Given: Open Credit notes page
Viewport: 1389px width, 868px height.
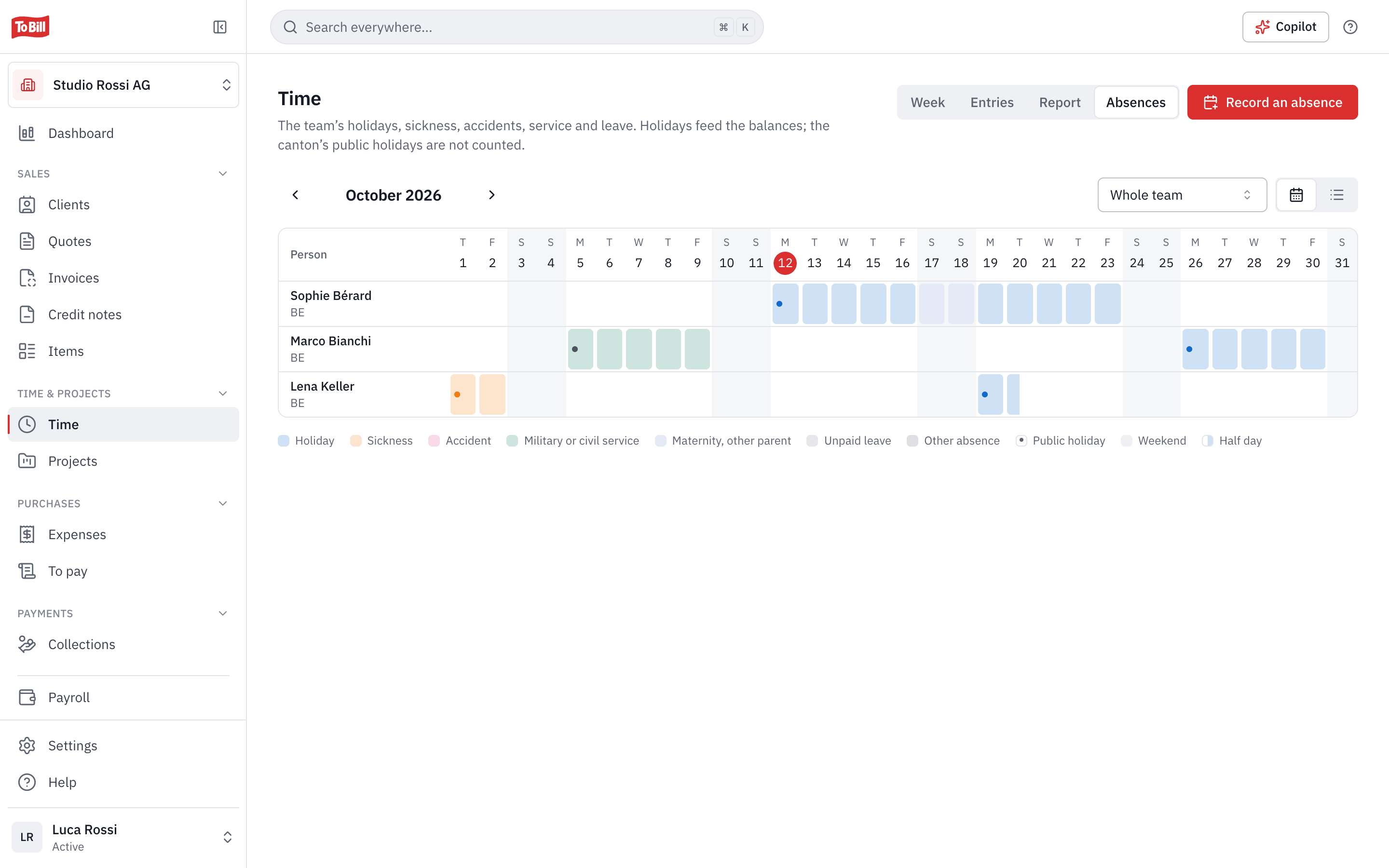Looking at the screenshot, I should [x=123, y=314].
